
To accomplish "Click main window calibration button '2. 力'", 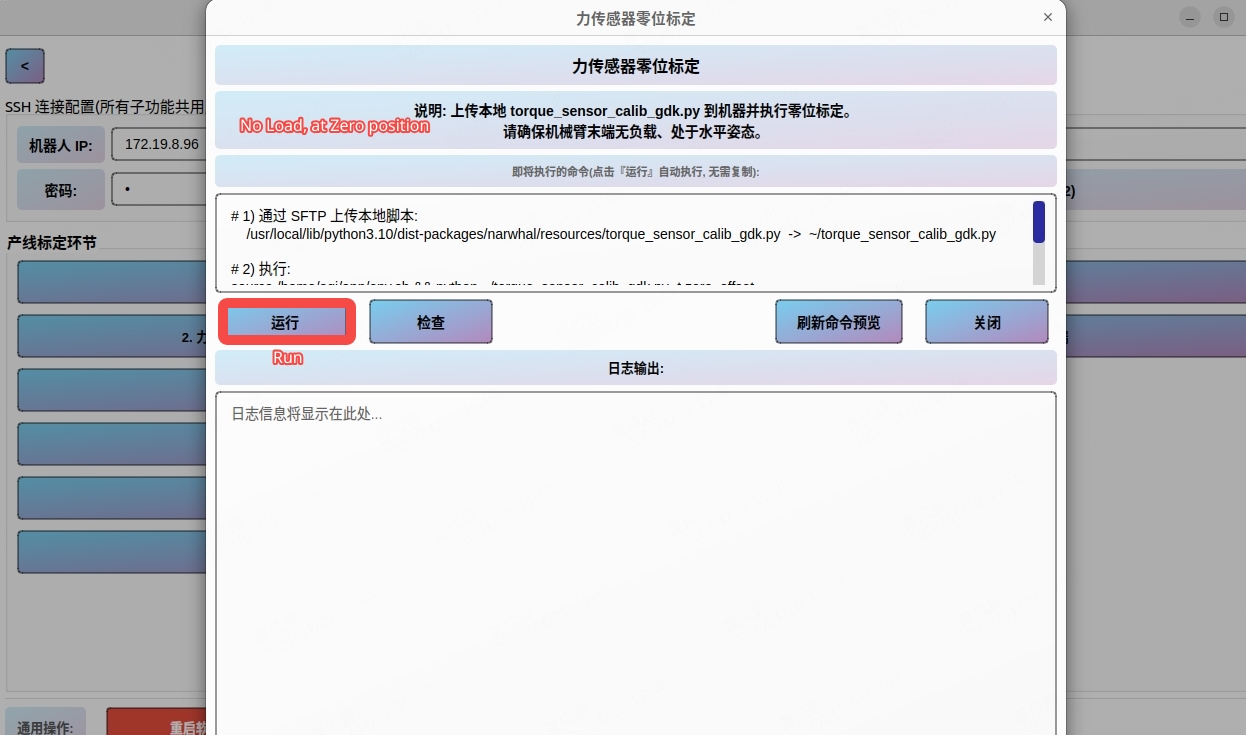I will point(112,337).
